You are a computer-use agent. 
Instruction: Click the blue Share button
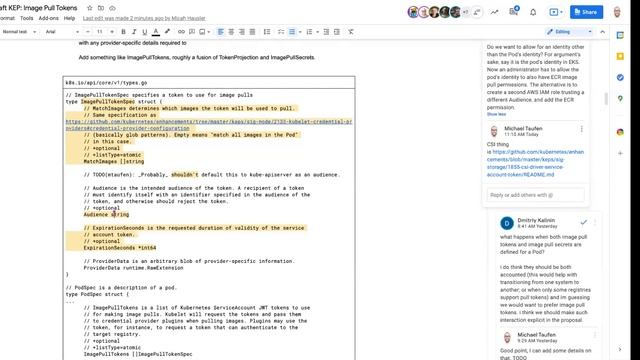point(586,12)
